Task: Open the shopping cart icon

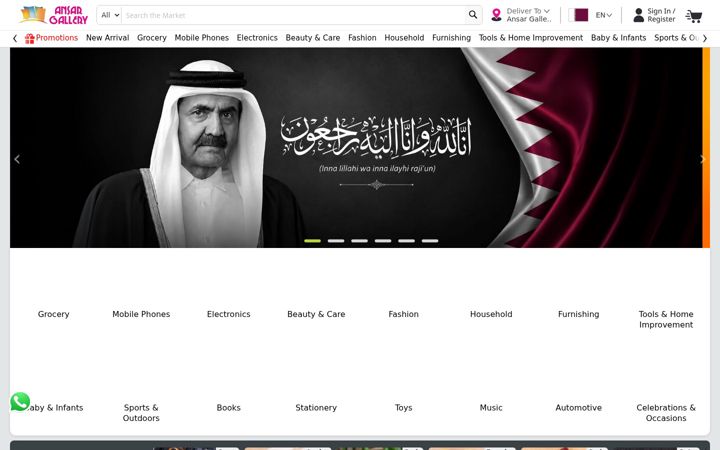Action: tap(693, 16)
